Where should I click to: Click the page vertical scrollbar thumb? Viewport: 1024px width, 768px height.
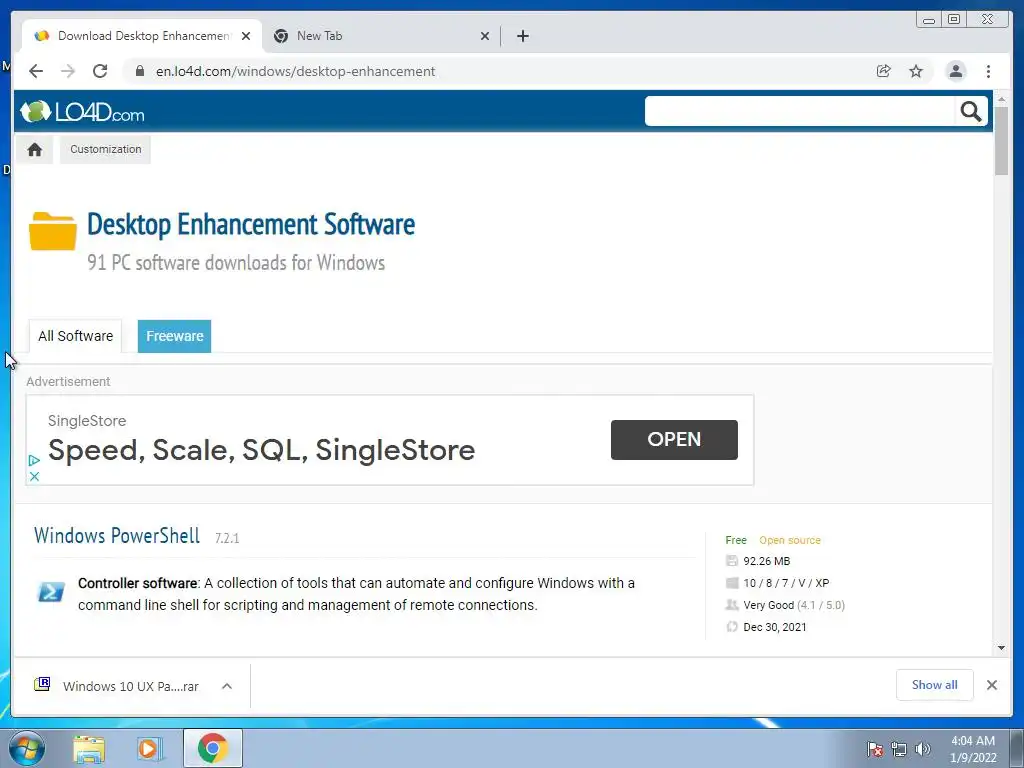coord(1001,140)
